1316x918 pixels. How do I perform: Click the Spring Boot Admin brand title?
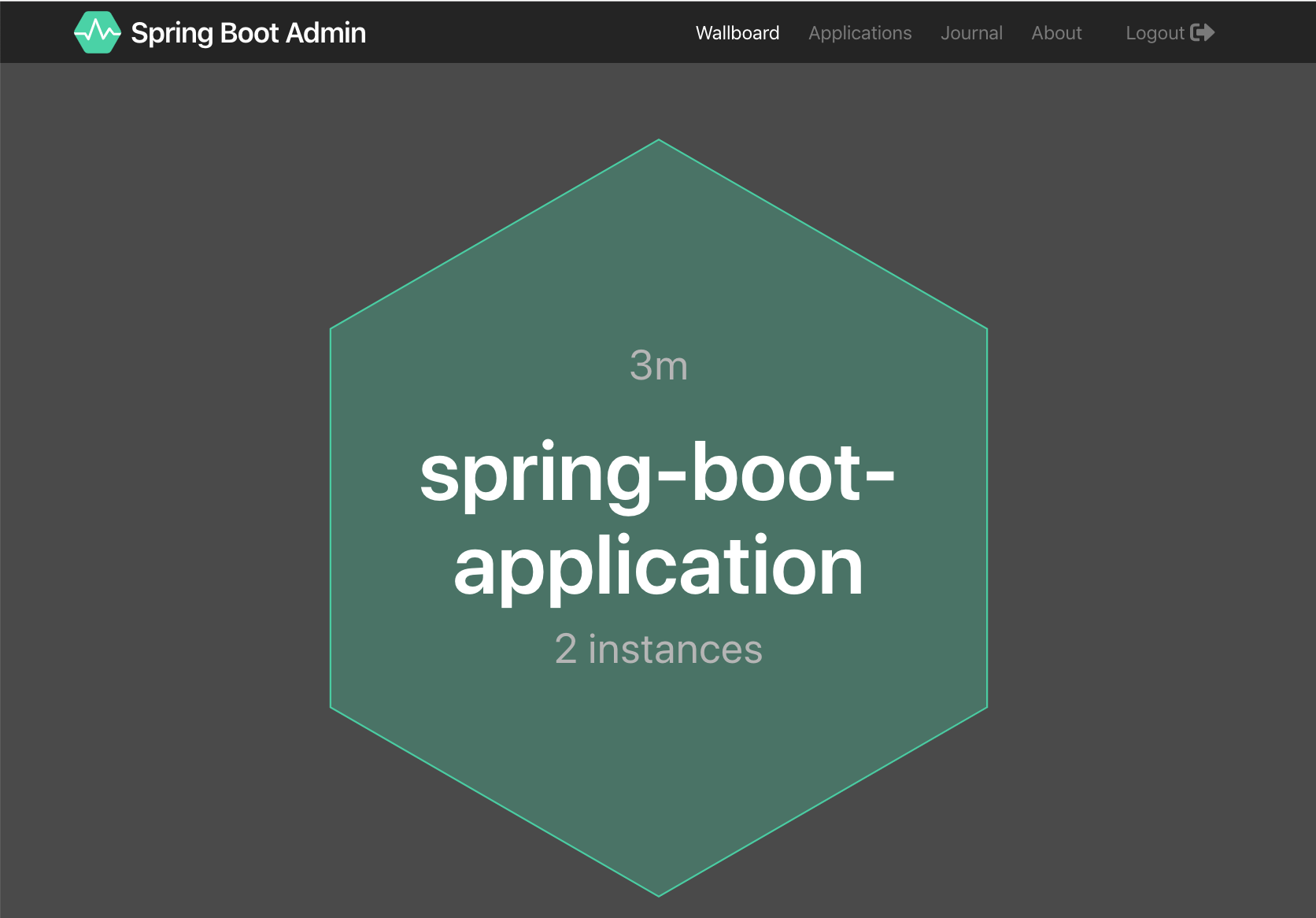coord(248,33)
